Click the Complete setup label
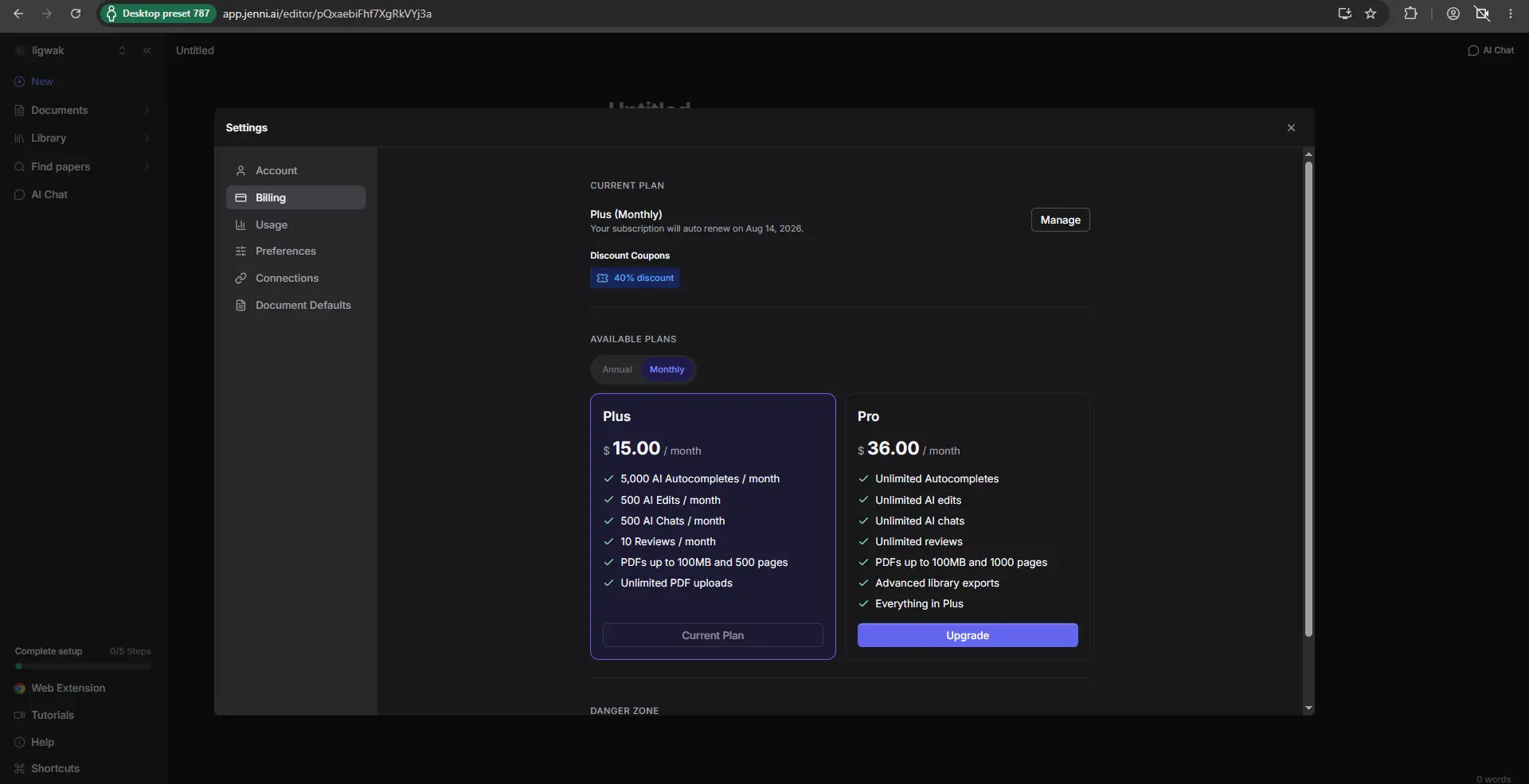The width and height of the screenshot is (1529, 784). (x=49, y=651)
